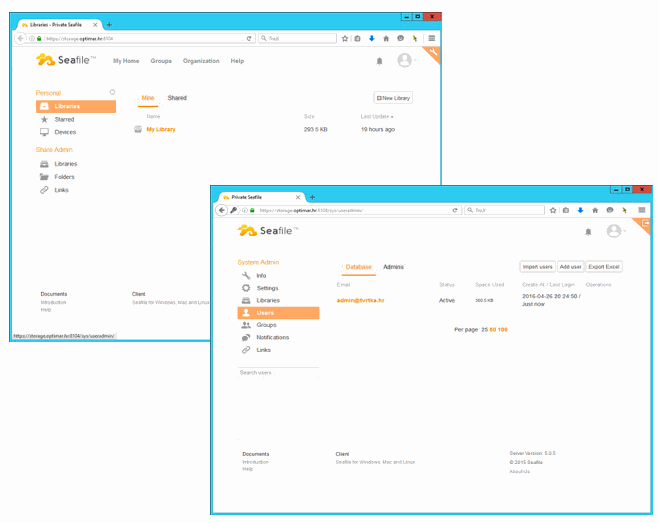This screenshot has height=523, width=659.
Task: Open Share Admin Folders in back window
Action: (x=64, y=177)
